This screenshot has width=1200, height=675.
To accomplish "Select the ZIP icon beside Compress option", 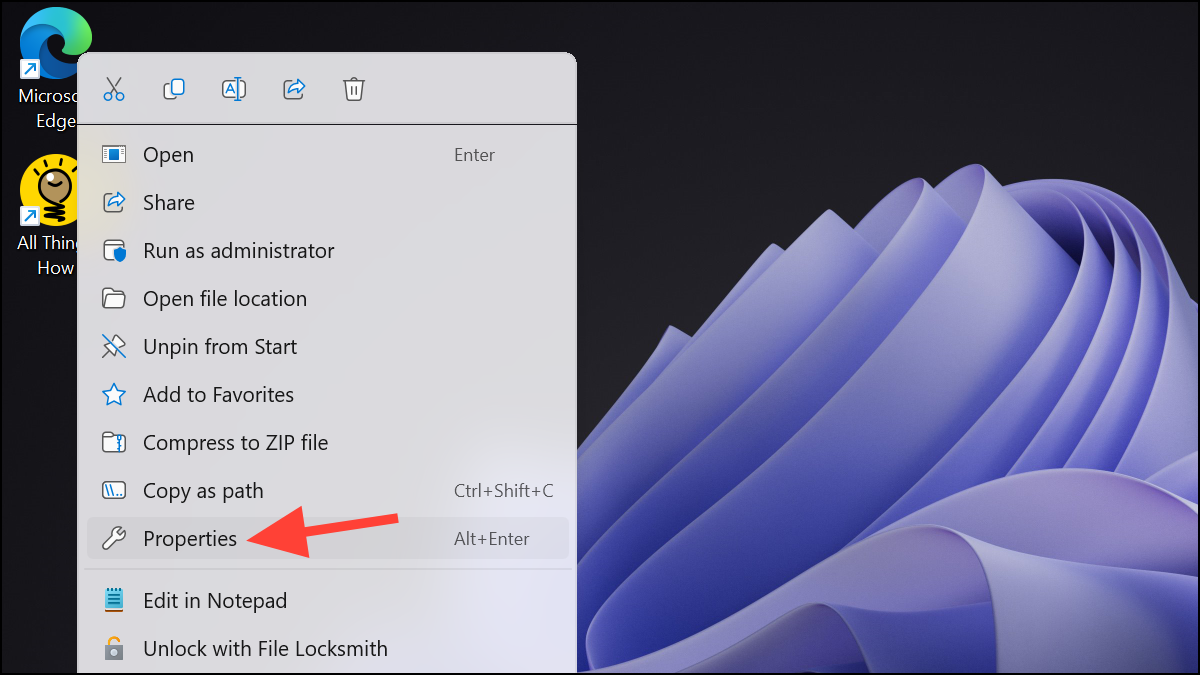I will point(114,442).
